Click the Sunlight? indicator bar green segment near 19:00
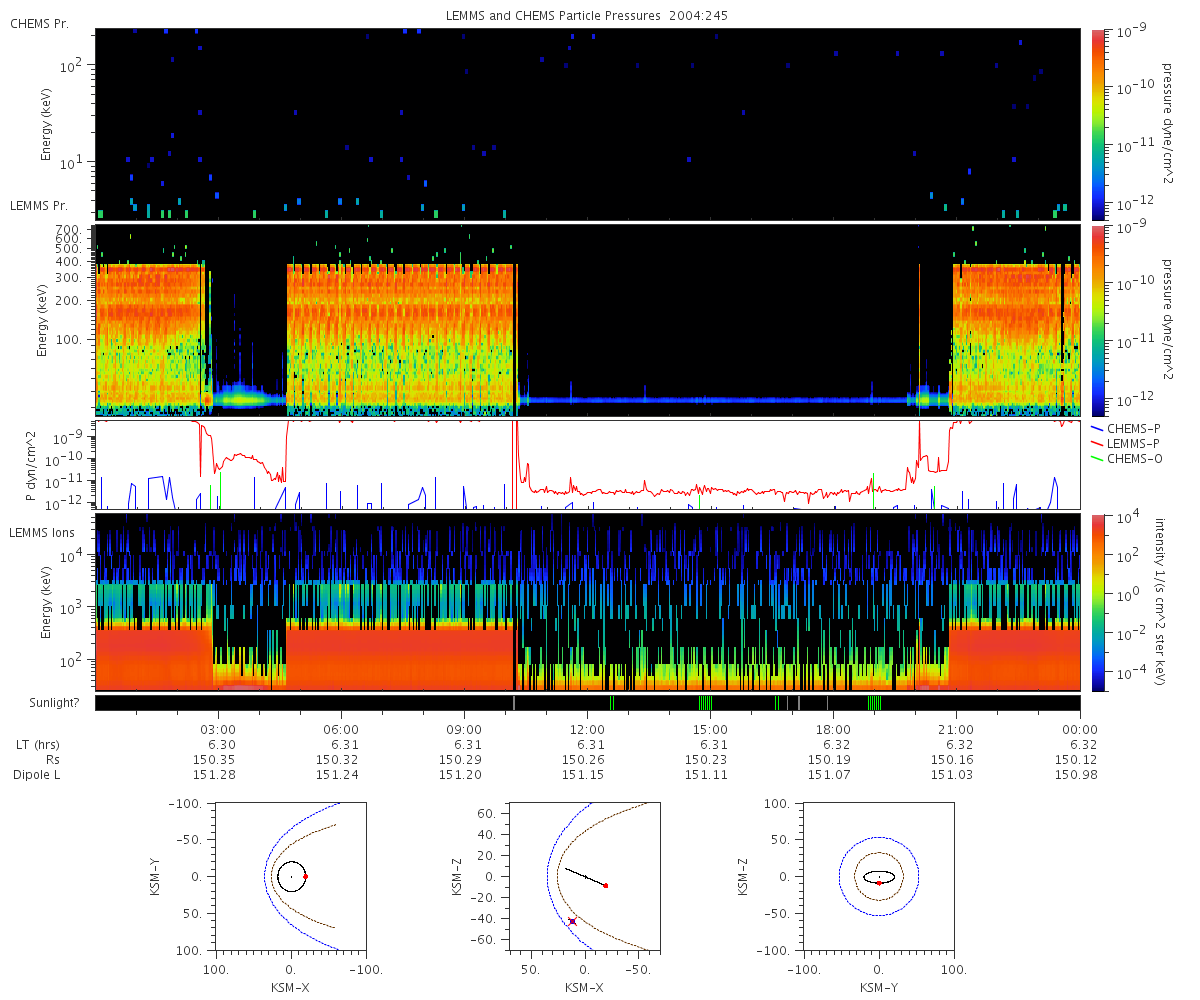 875,703
